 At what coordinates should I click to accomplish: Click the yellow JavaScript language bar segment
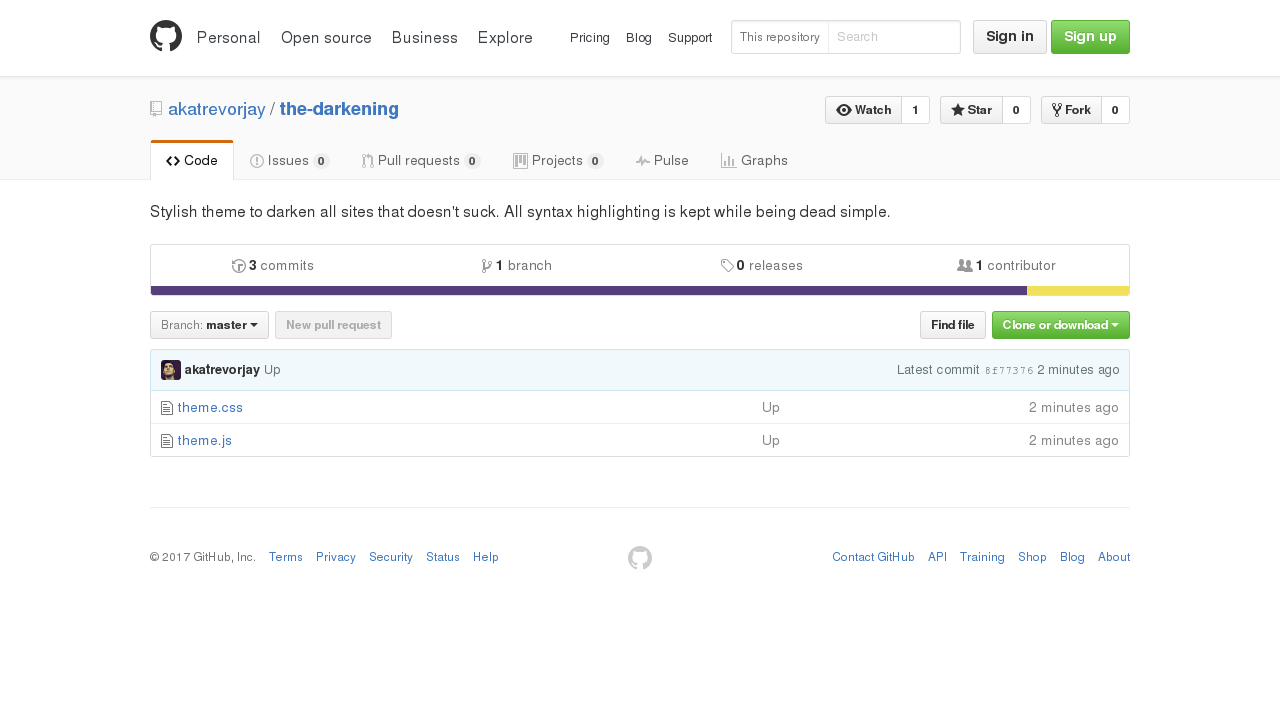(x=1078, y=291)
